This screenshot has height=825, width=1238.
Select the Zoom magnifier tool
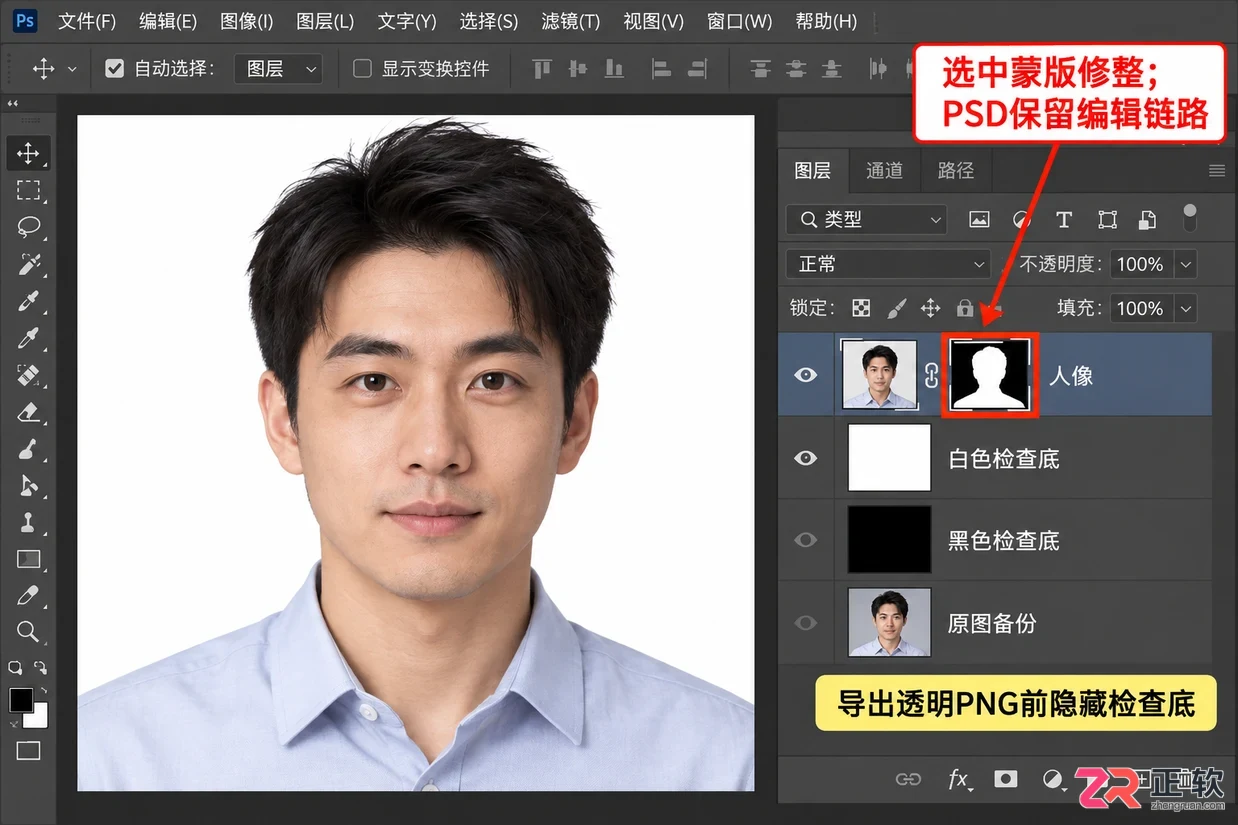(x=28, y=632)
